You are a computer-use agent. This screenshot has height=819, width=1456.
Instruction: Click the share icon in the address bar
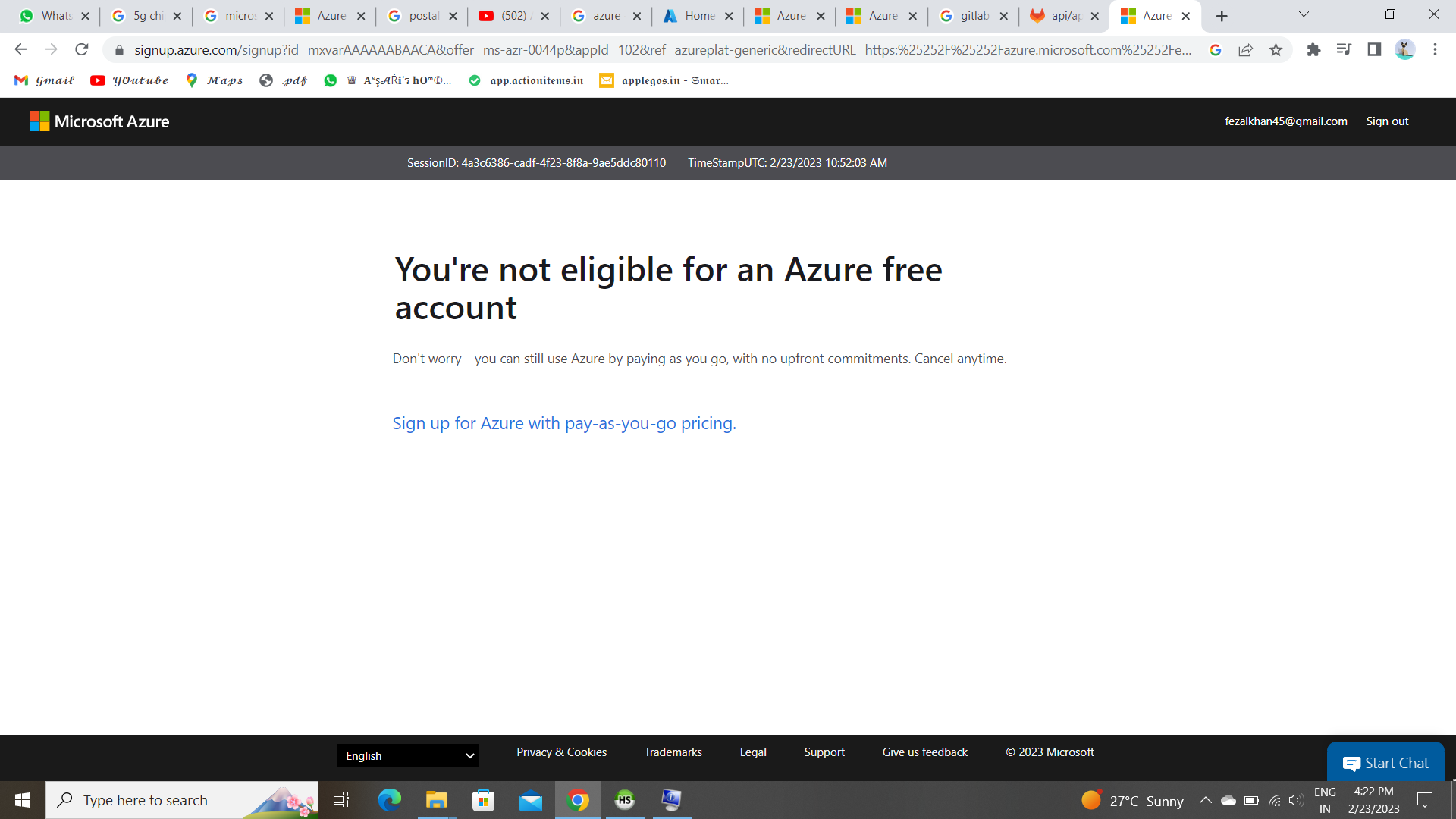click(1246, 49)
